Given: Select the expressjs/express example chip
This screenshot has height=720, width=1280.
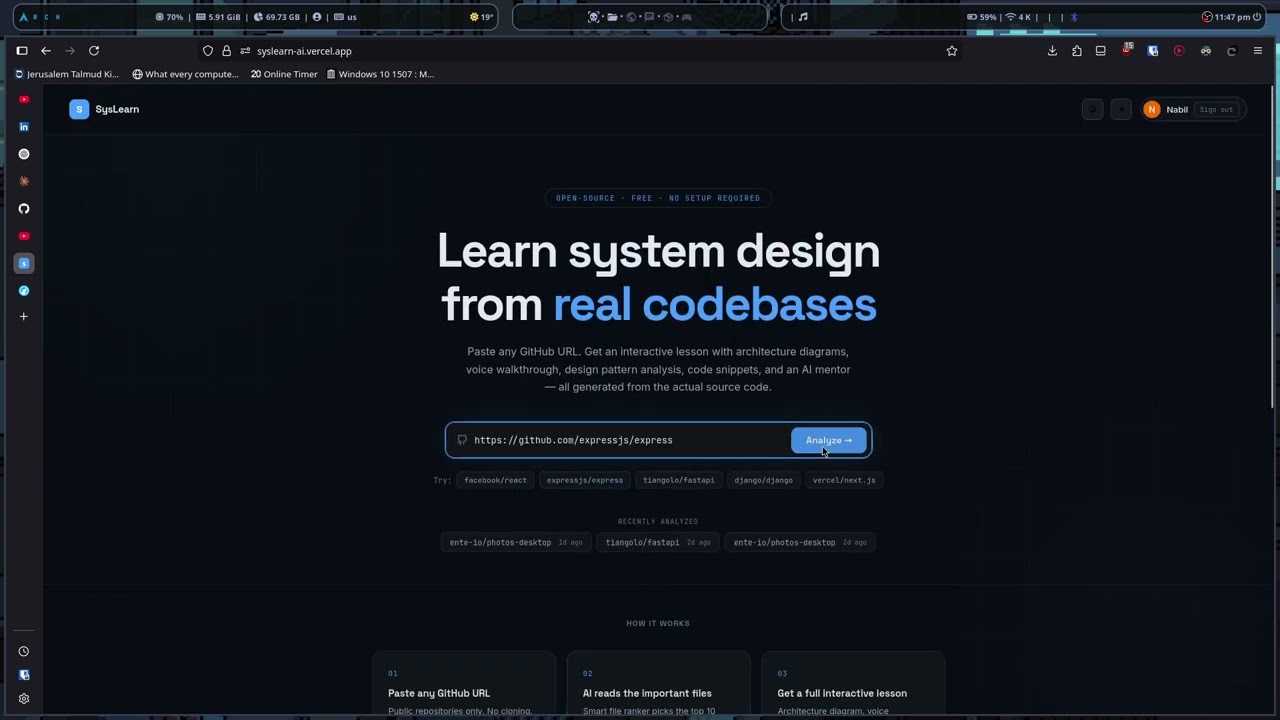Looking at the screenshot, I should [585, 480].
